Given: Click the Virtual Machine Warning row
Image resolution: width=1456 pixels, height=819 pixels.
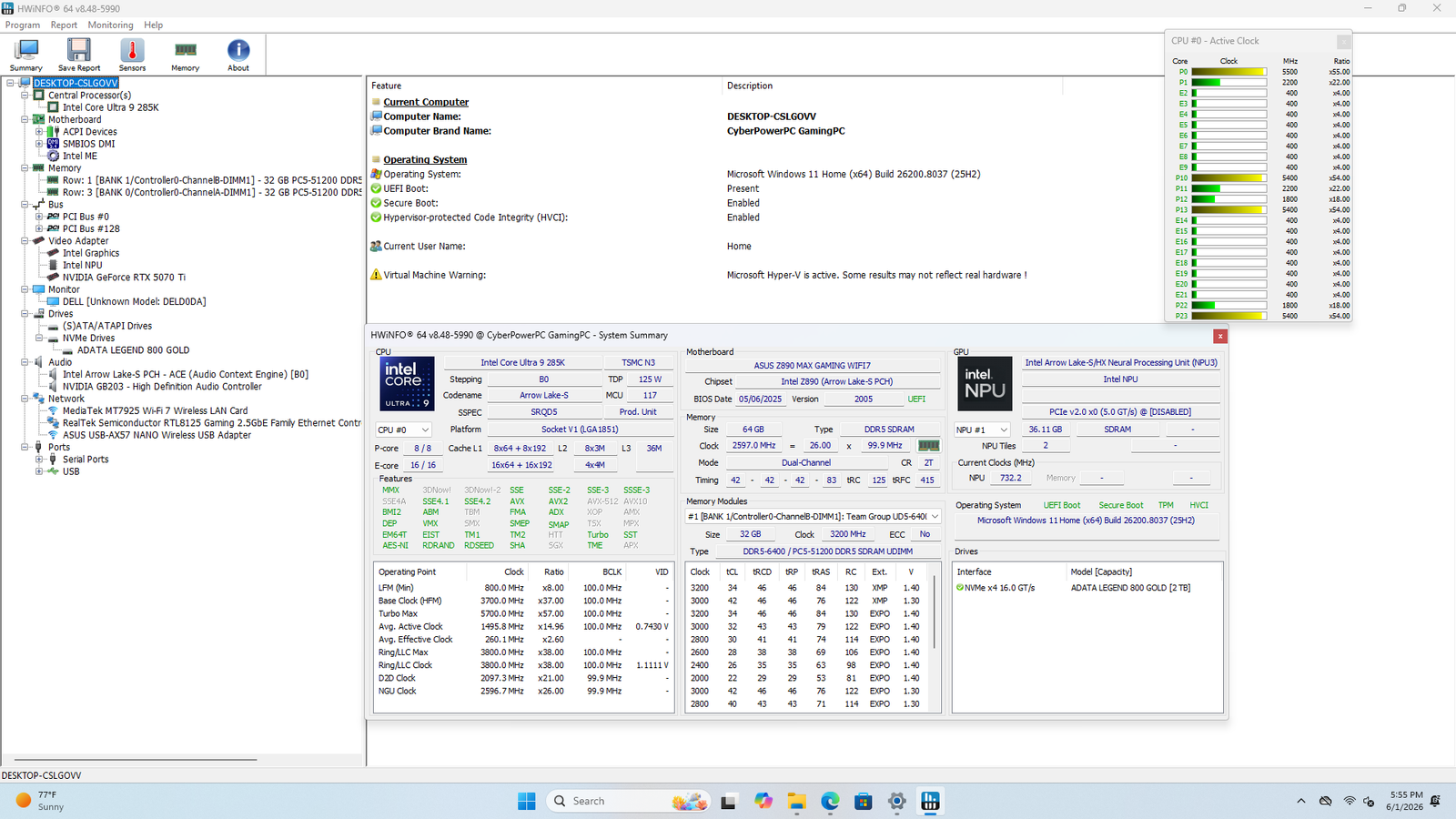Looking at the screenshot, I should tap(698, 275).
